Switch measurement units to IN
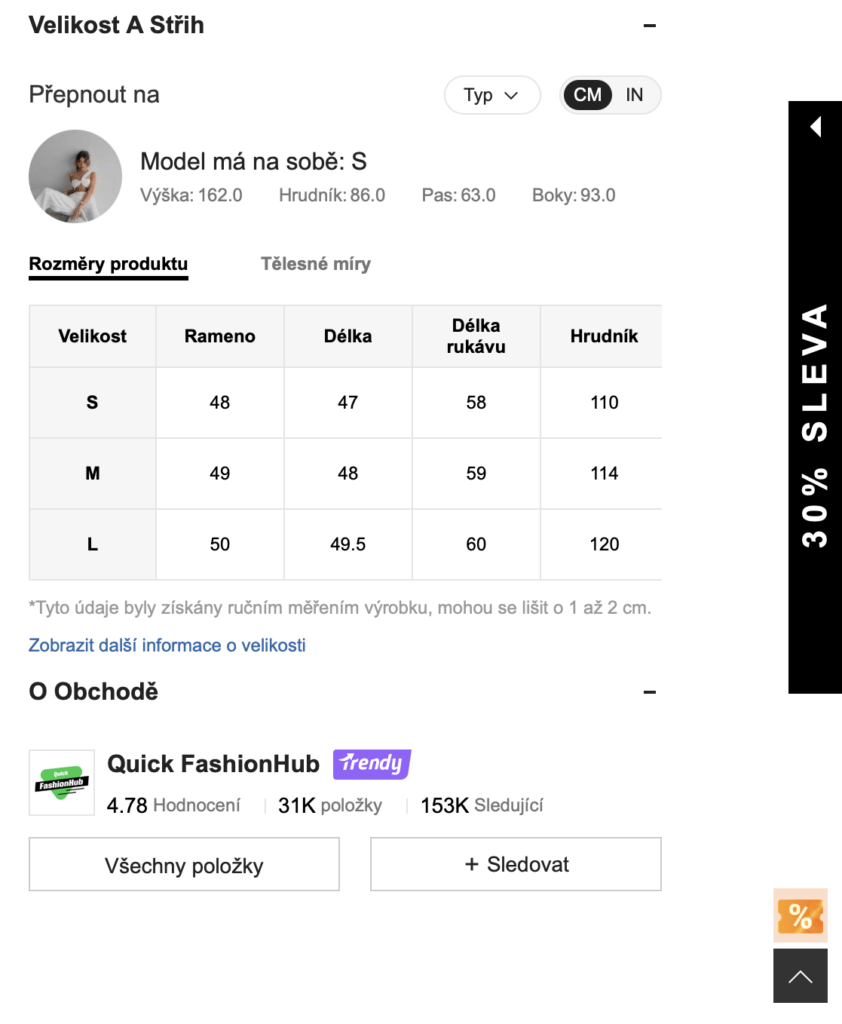This screenshot has width=842, height=1024. (x=634, y=95)
